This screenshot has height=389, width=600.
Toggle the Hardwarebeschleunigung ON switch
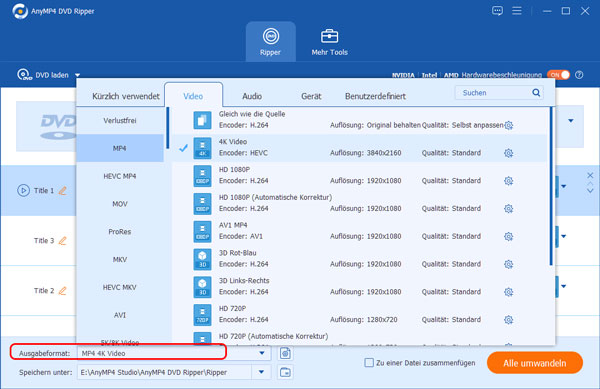point(558,75)
